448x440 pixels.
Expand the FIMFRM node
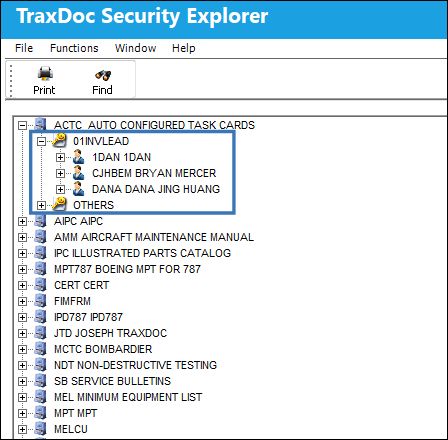[22, 301]
